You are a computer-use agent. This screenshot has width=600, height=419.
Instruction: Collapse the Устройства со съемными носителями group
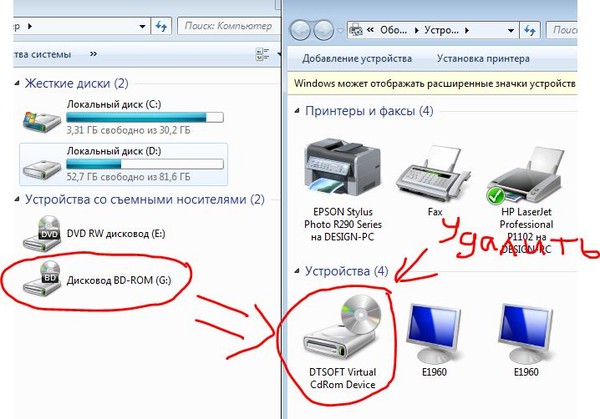tap(17, 199)
